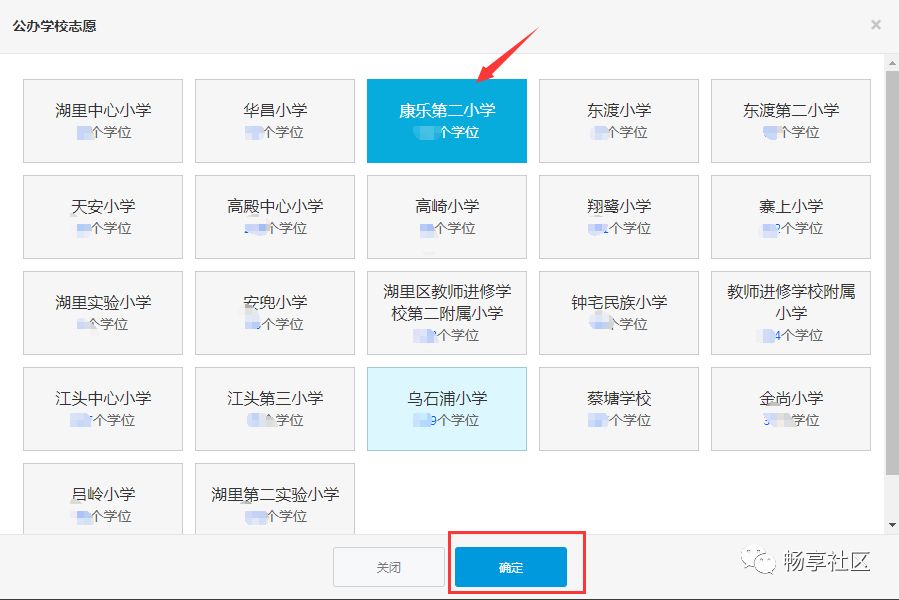This screenshot has width=899, height=600.
Task: Select the 金尚小学 school card
Action: tap(791, 409)
